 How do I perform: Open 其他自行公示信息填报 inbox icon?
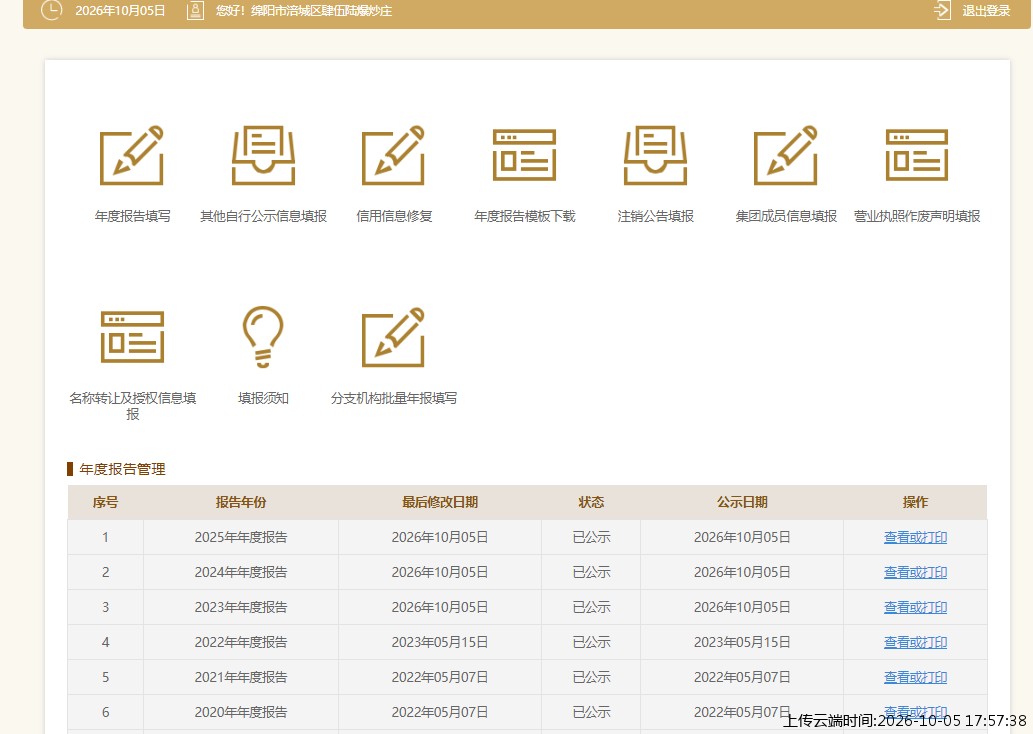click(x=263, y=155)
